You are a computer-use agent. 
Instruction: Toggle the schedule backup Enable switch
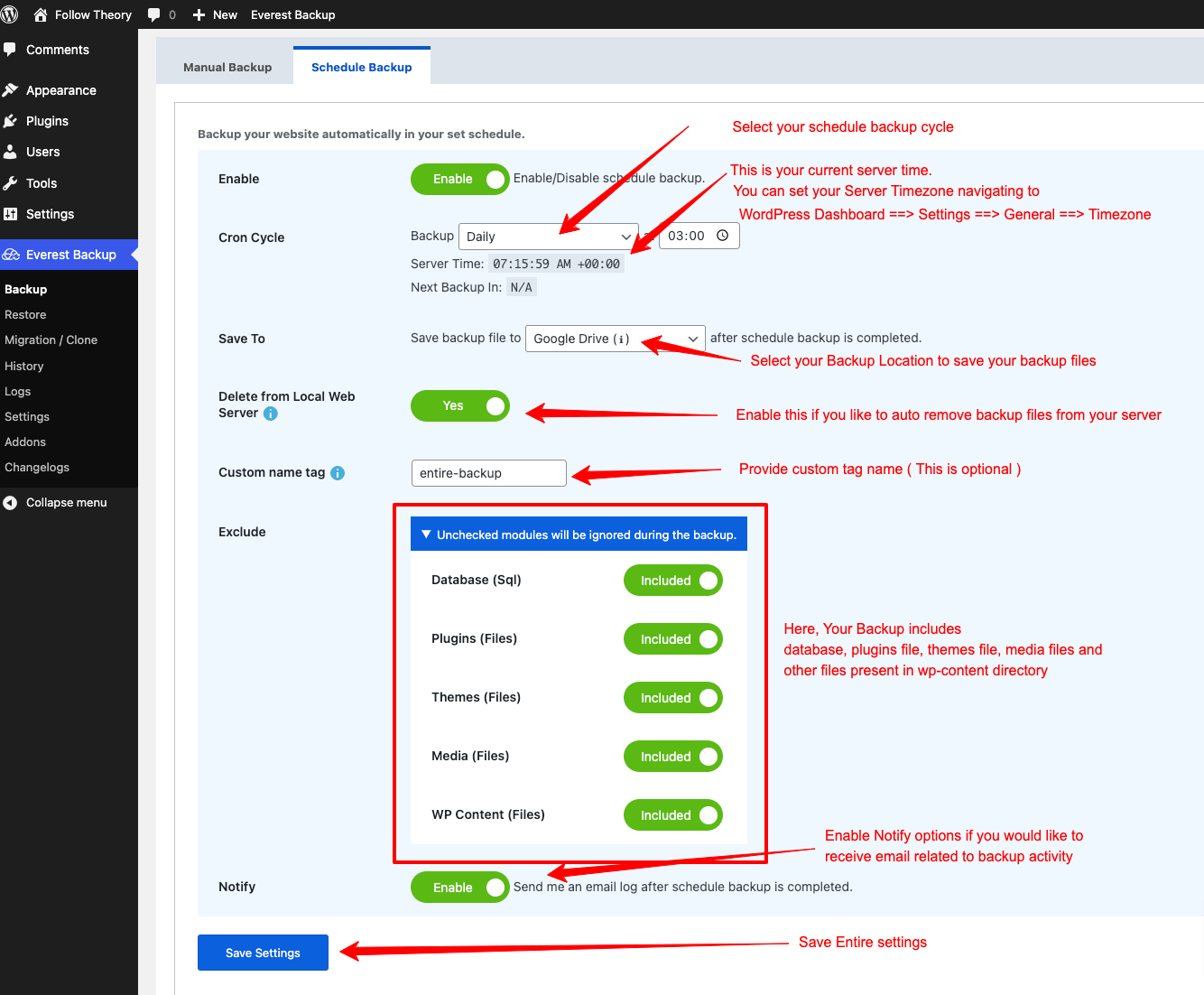(460, 179)
